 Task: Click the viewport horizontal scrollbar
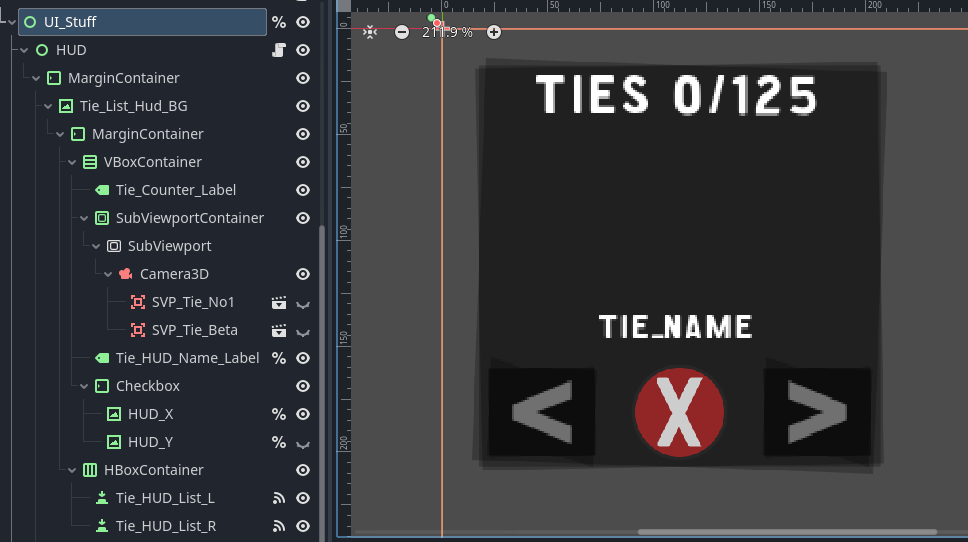[787, 532]
